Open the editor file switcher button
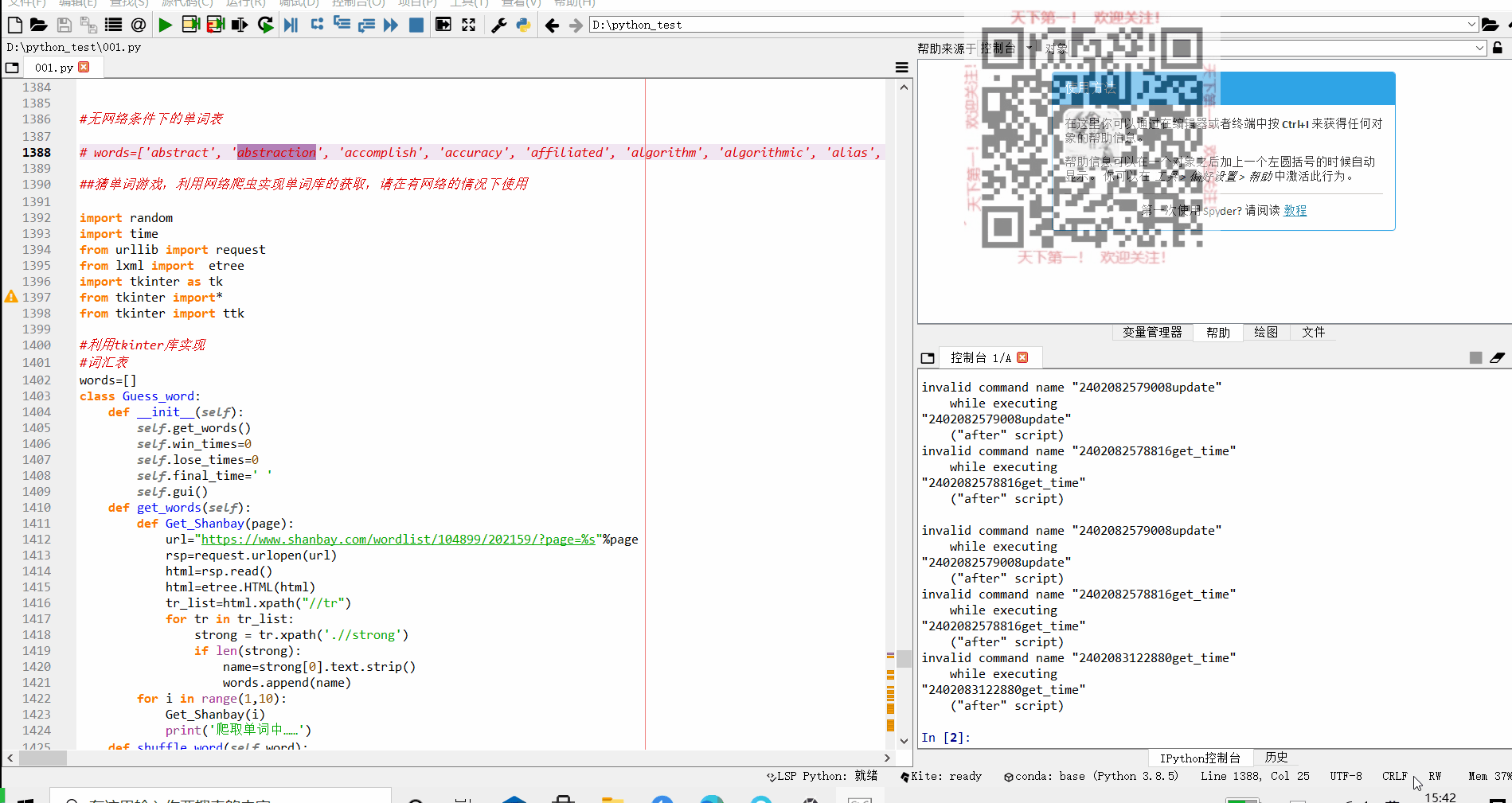1512x803 pixels. click(12, 68)
